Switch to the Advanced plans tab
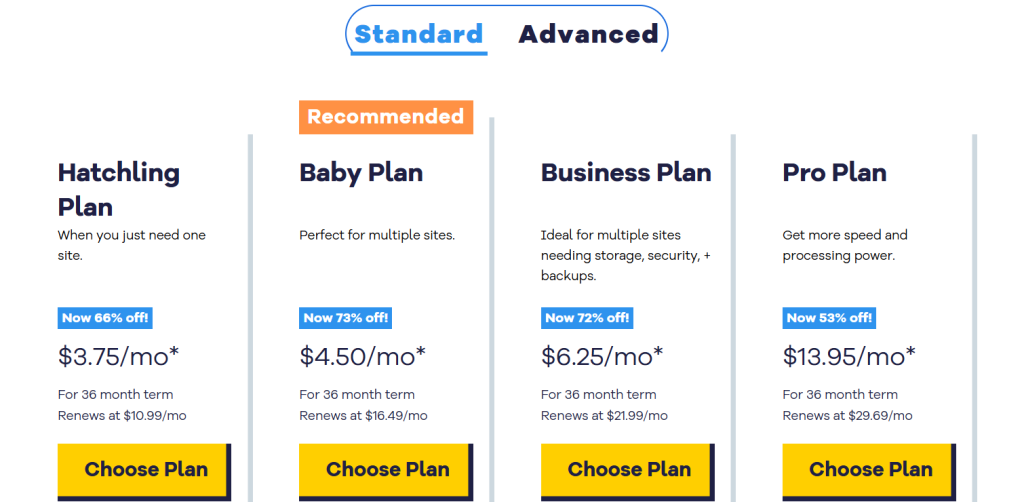1024x502 pixels. pyautogui.click(x=588, y=34)
